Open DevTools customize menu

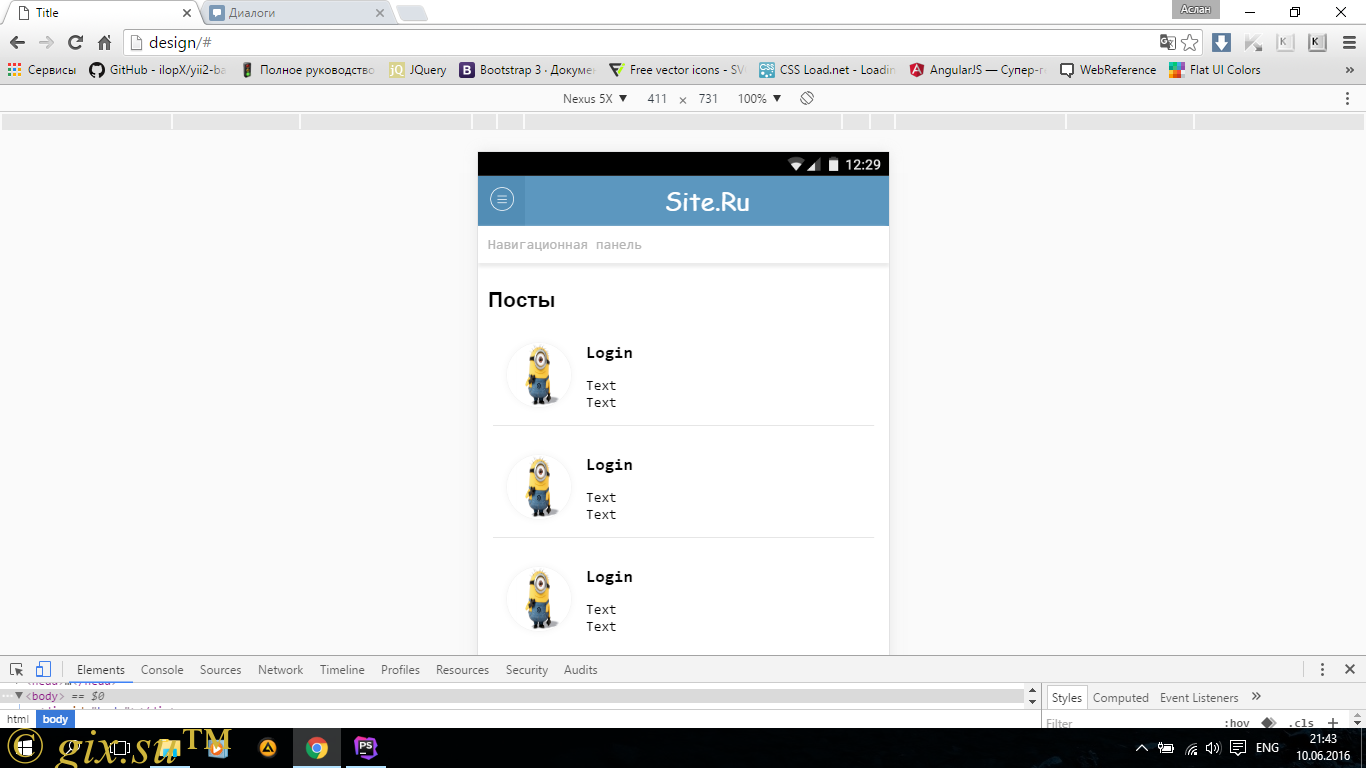[x=1322, y=670]
